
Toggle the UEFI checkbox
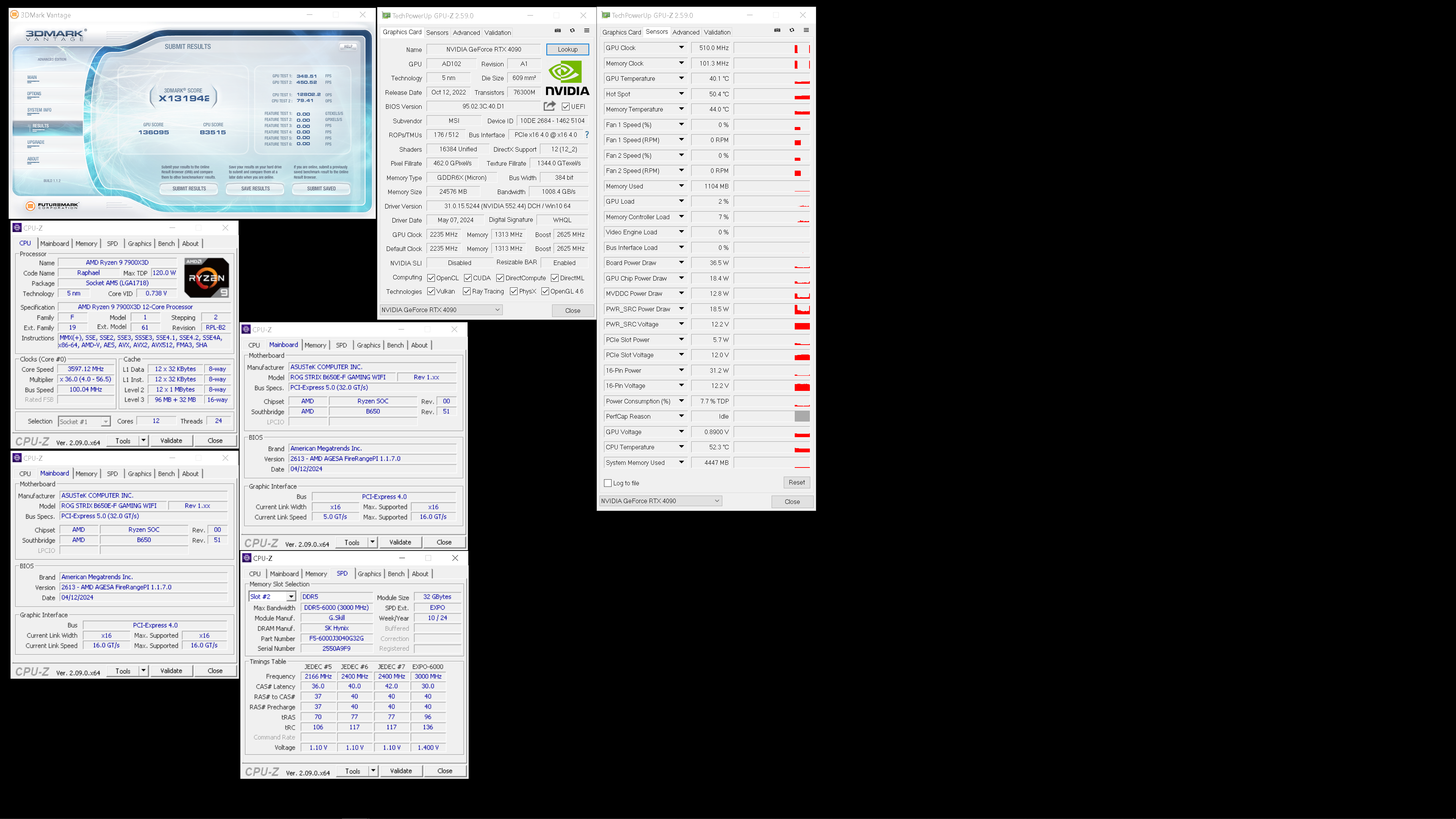pyautogui.click(x=566, y=106)
